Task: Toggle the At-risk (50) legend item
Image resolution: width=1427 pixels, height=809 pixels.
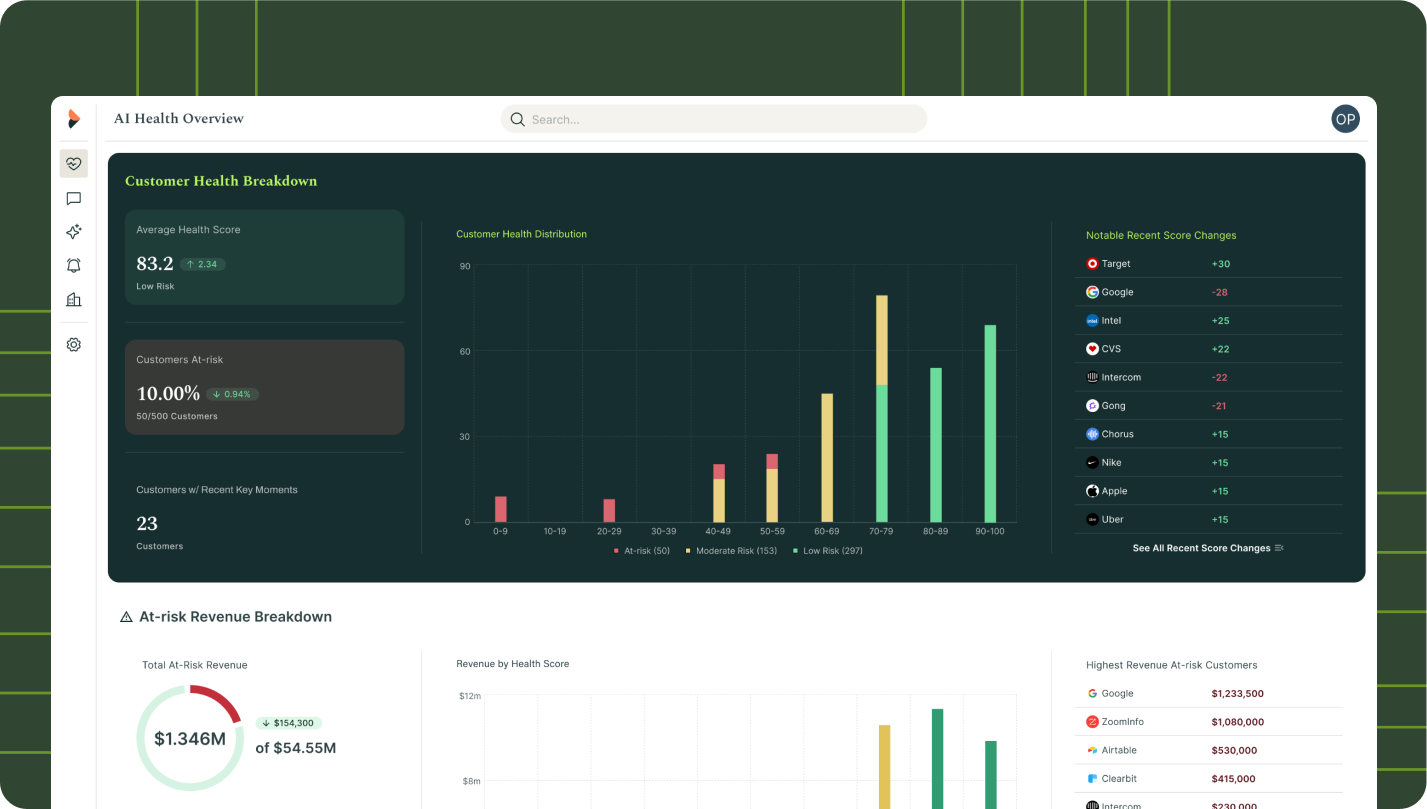Action: tap(641, 551)
